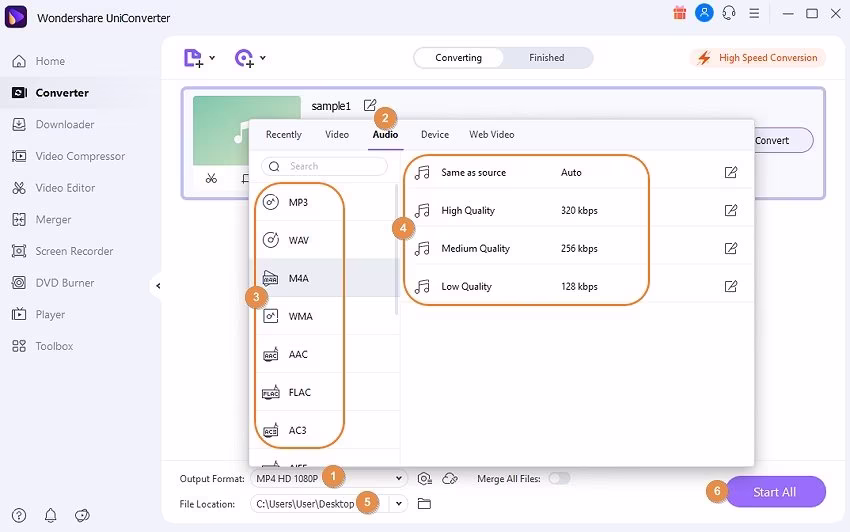Screen dimensions: 850x532
Task: Click the sample1 file name text
Action: (331, 106)
